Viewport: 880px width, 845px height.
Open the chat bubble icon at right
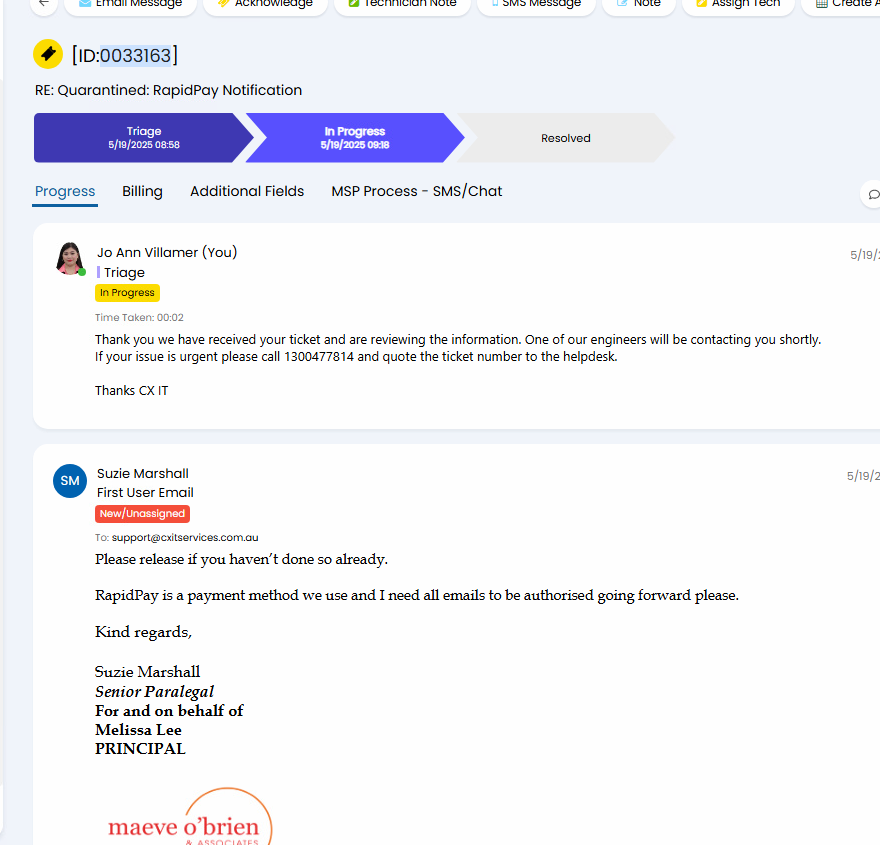[x=872, y=194]
